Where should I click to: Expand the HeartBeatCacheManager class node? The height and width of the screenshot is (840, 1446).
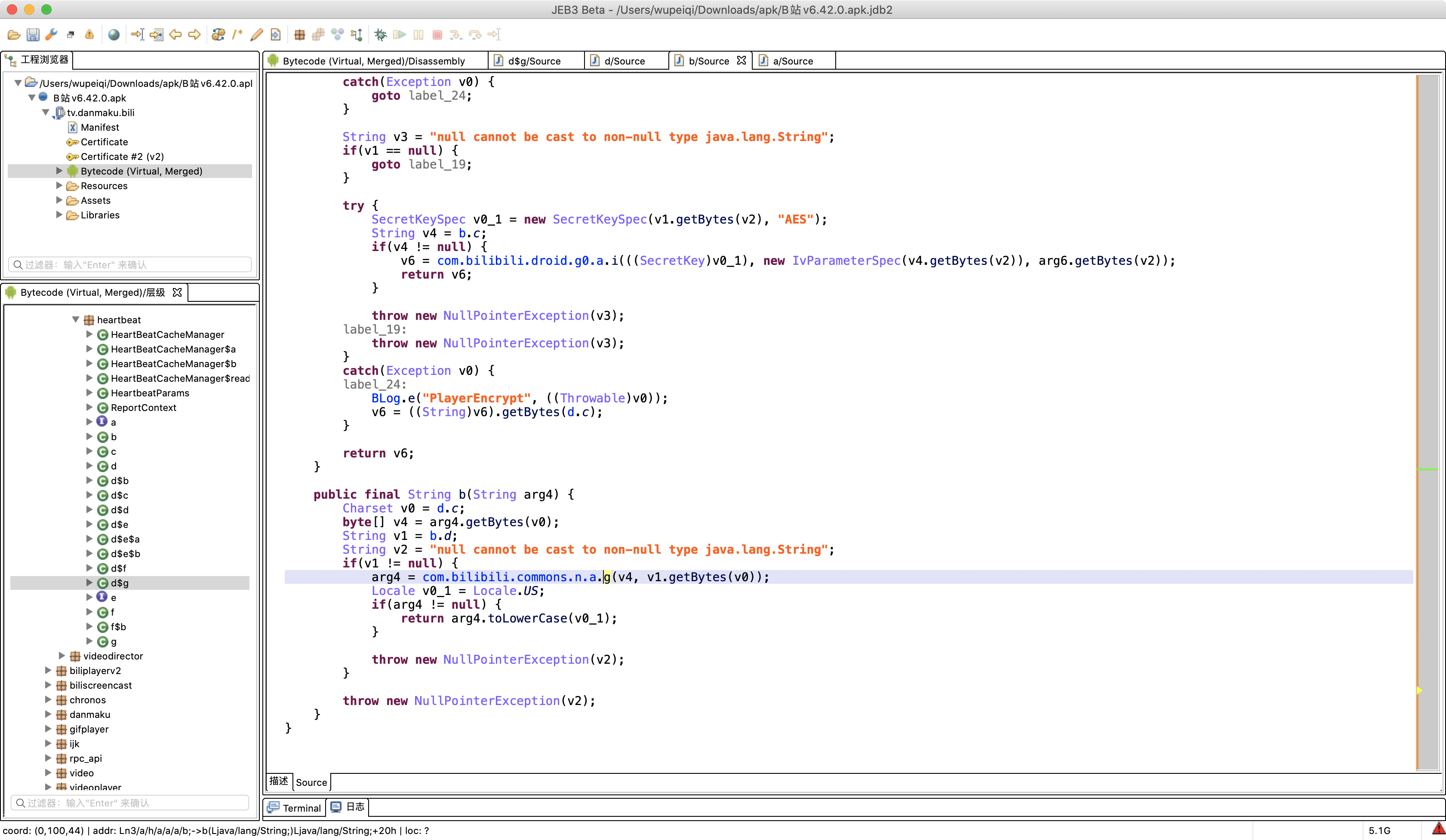(x=89, y=334)
